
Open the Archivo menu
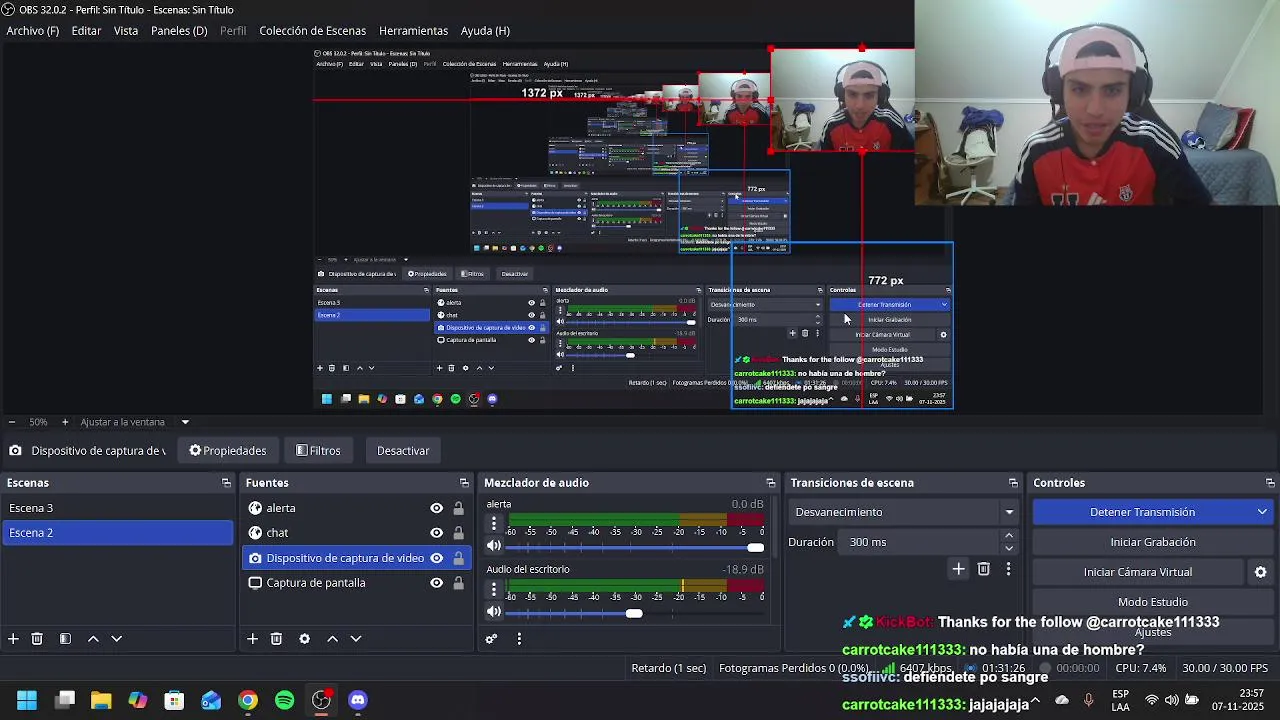[x=33, y=31]
